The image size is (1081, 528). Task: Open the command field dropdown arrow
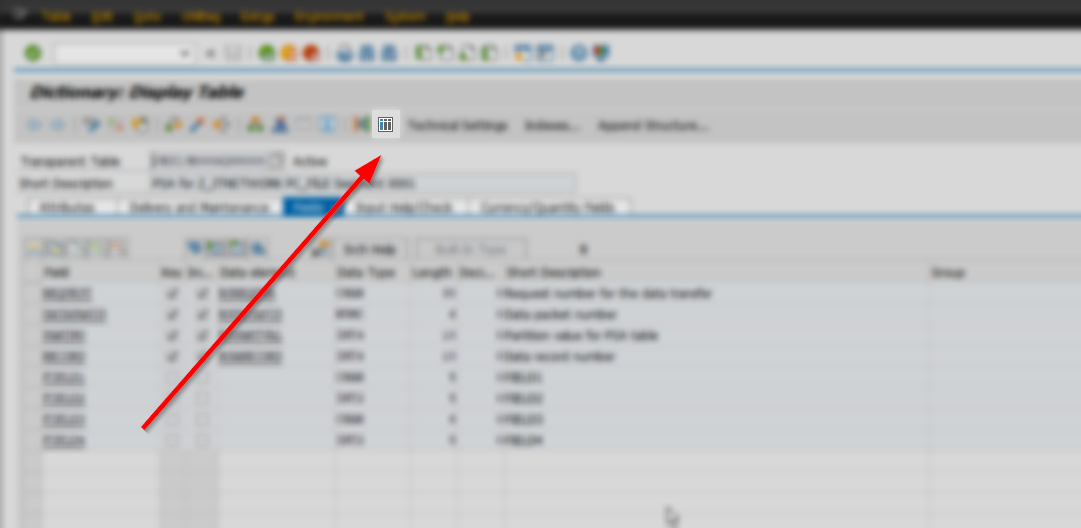point(184,53)
